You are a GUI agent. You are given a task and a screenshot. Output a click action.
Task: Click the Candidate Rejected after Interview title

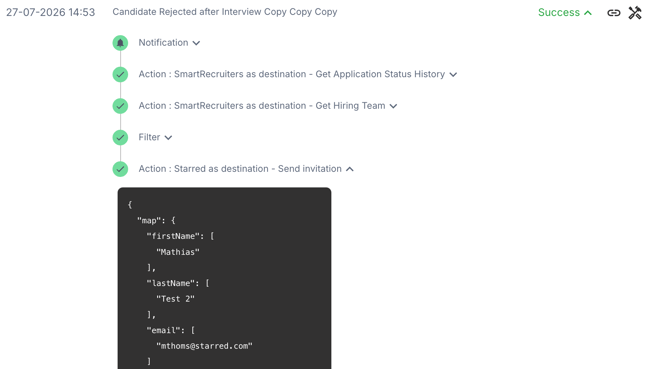pyautogui.click(x=225, y=12)
